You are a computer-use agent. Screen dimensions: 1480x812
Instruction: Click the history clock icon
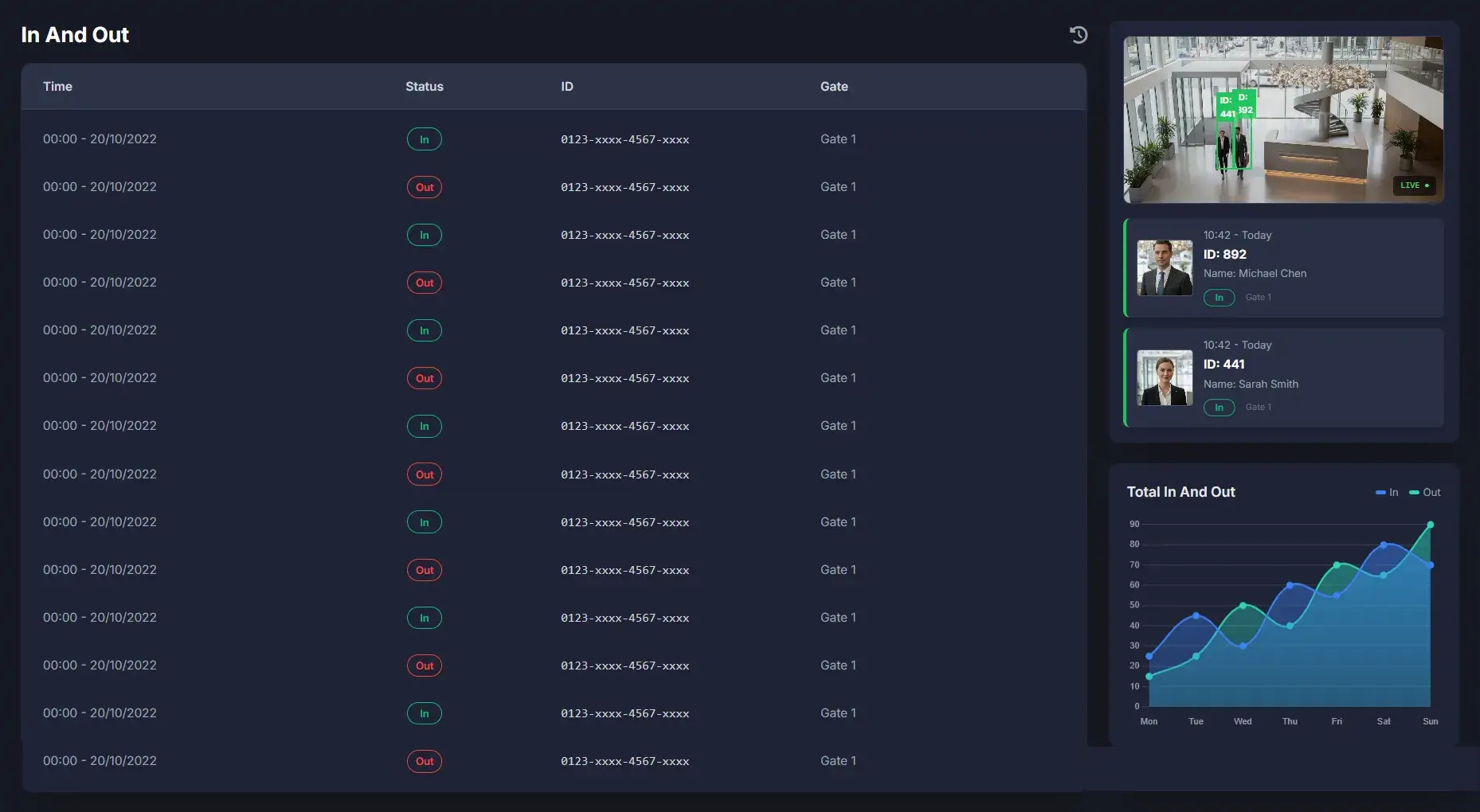click(x=1079, y=34)
